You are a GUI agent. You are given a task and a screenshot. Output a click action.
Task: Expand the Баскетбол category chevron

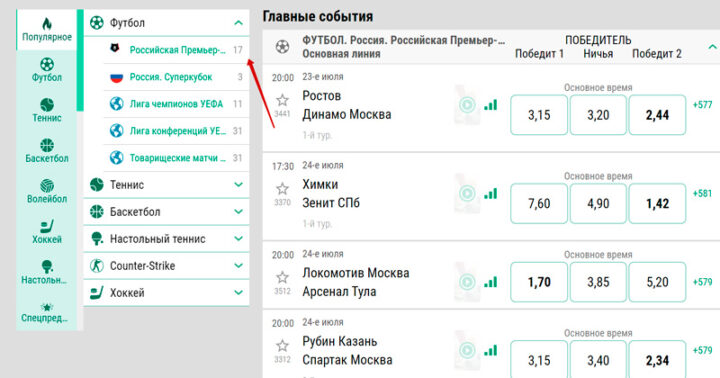click(238, 212)
